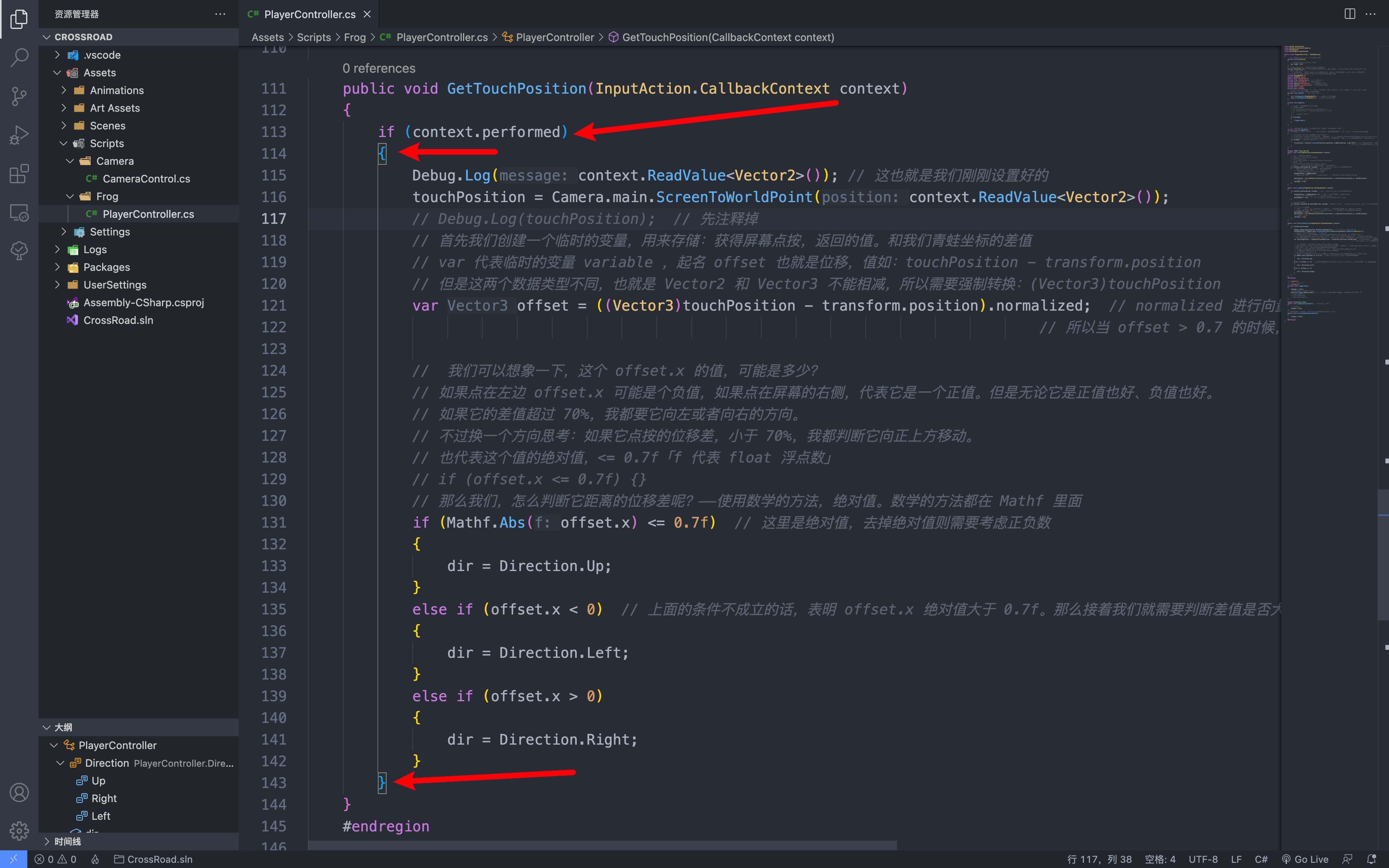Open the tree-shaped activity bar icon

(19, 251)
